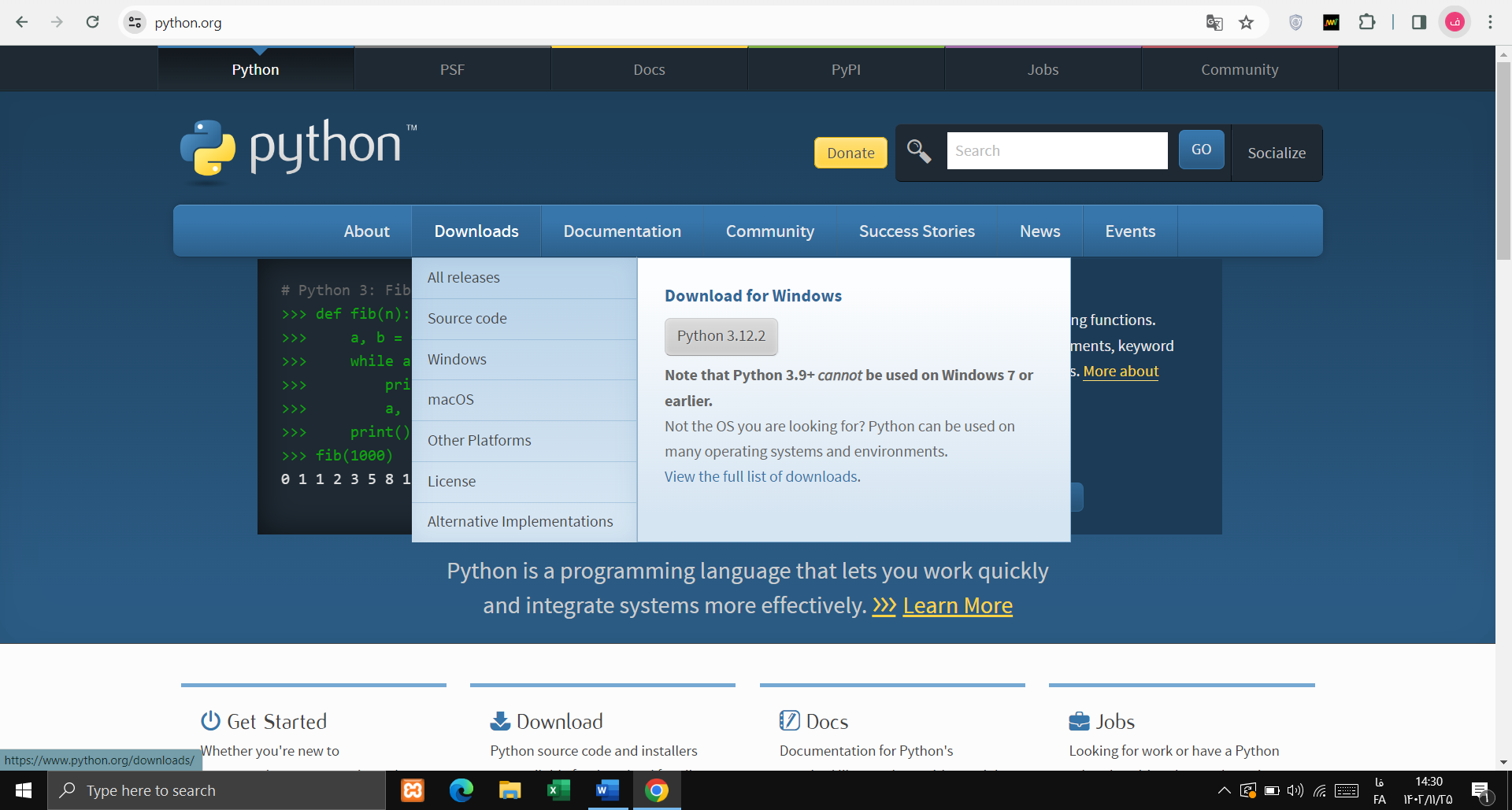This screenshot has width=1512, height=810.
Task: Open the Documentation navigation menu
Action: click(x=622, y=231)
